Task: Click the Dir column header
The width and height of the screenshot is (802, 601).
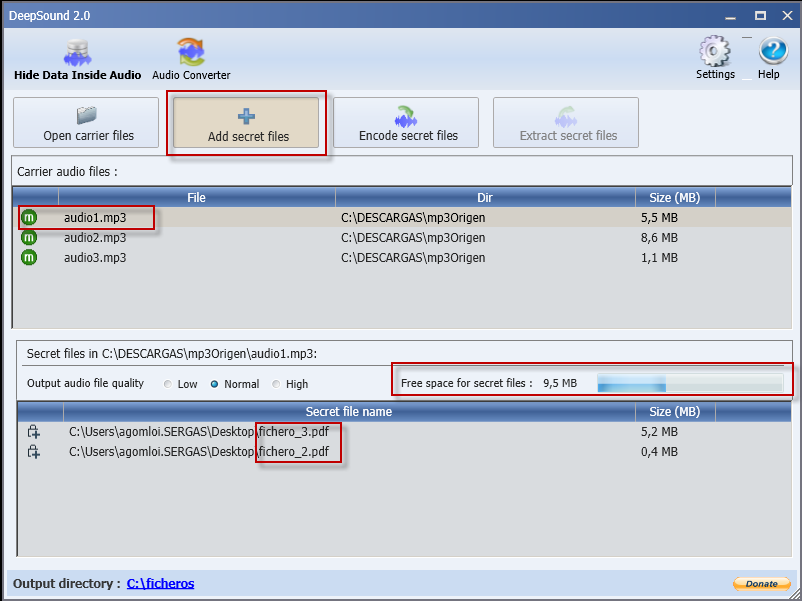Action: [x=485, y=197]
